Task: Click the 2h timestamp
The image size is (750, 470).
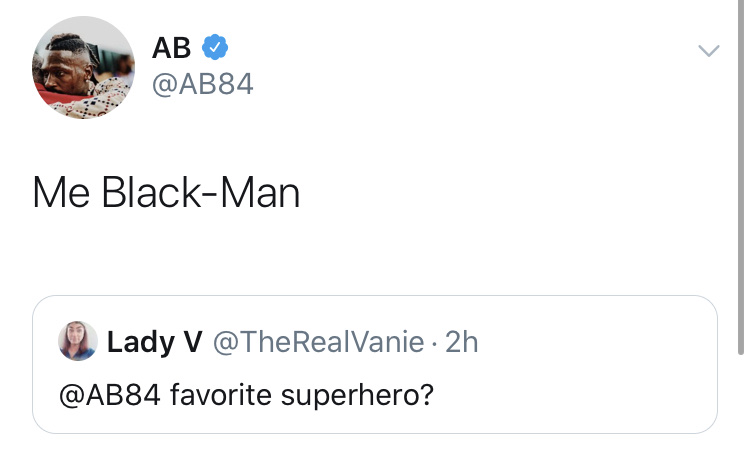Action: point(461,342)
